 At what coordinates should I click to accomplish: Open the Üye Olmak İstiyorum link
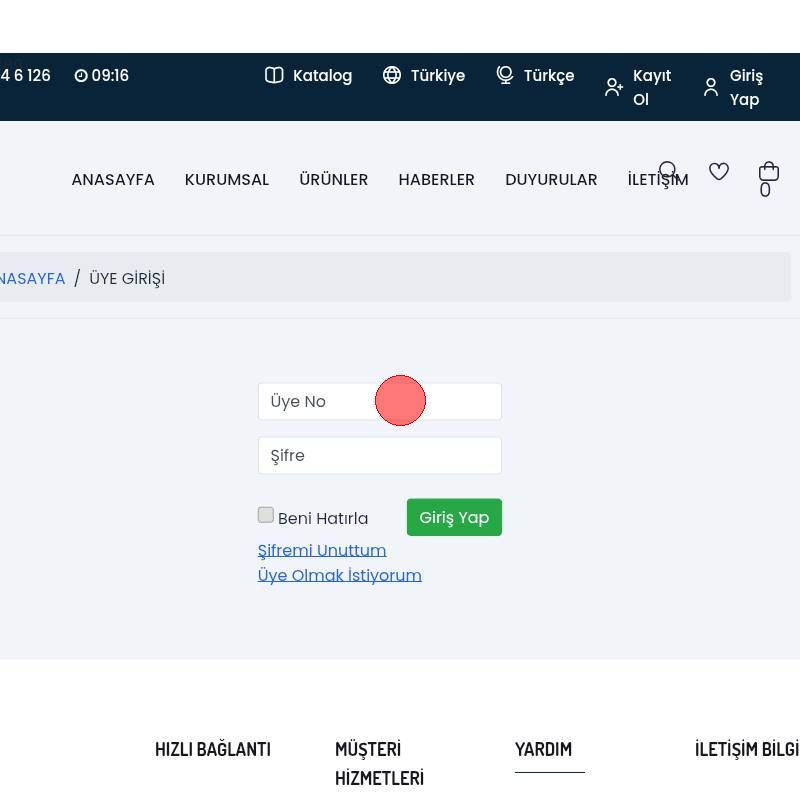click(340, 575)
